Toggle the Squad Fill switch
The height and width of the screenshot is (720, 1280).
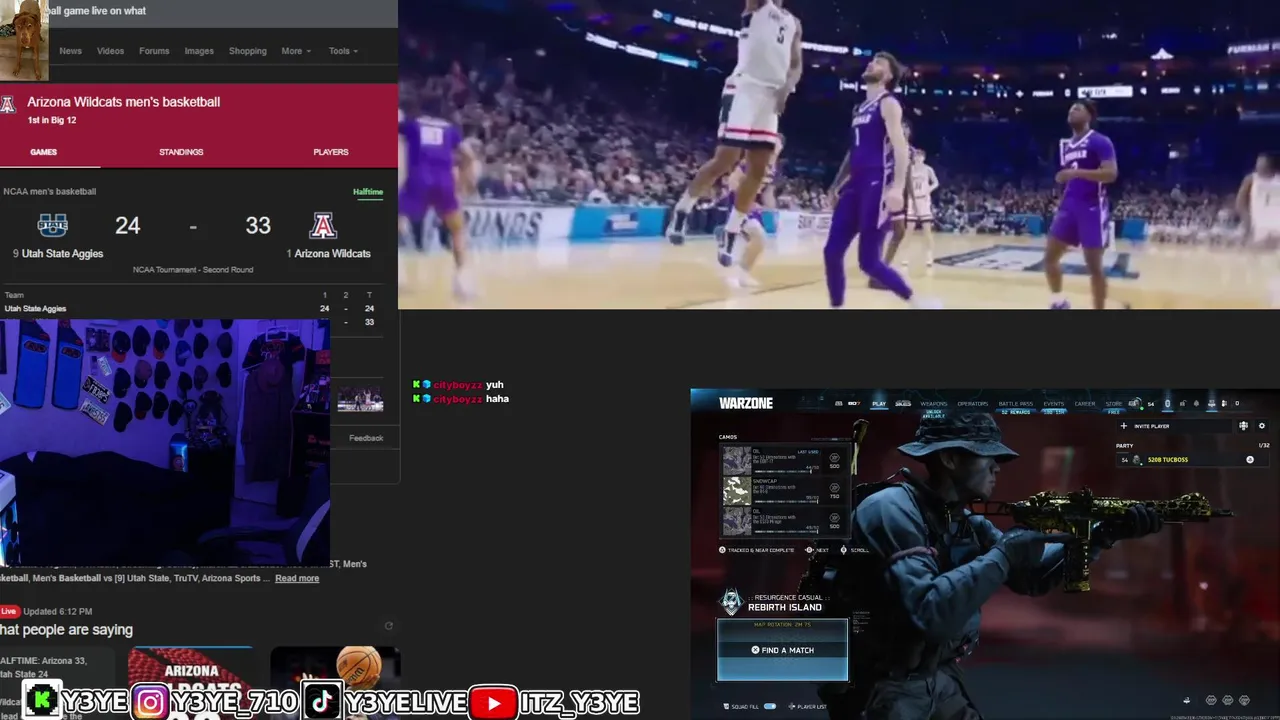click(770, 707)
